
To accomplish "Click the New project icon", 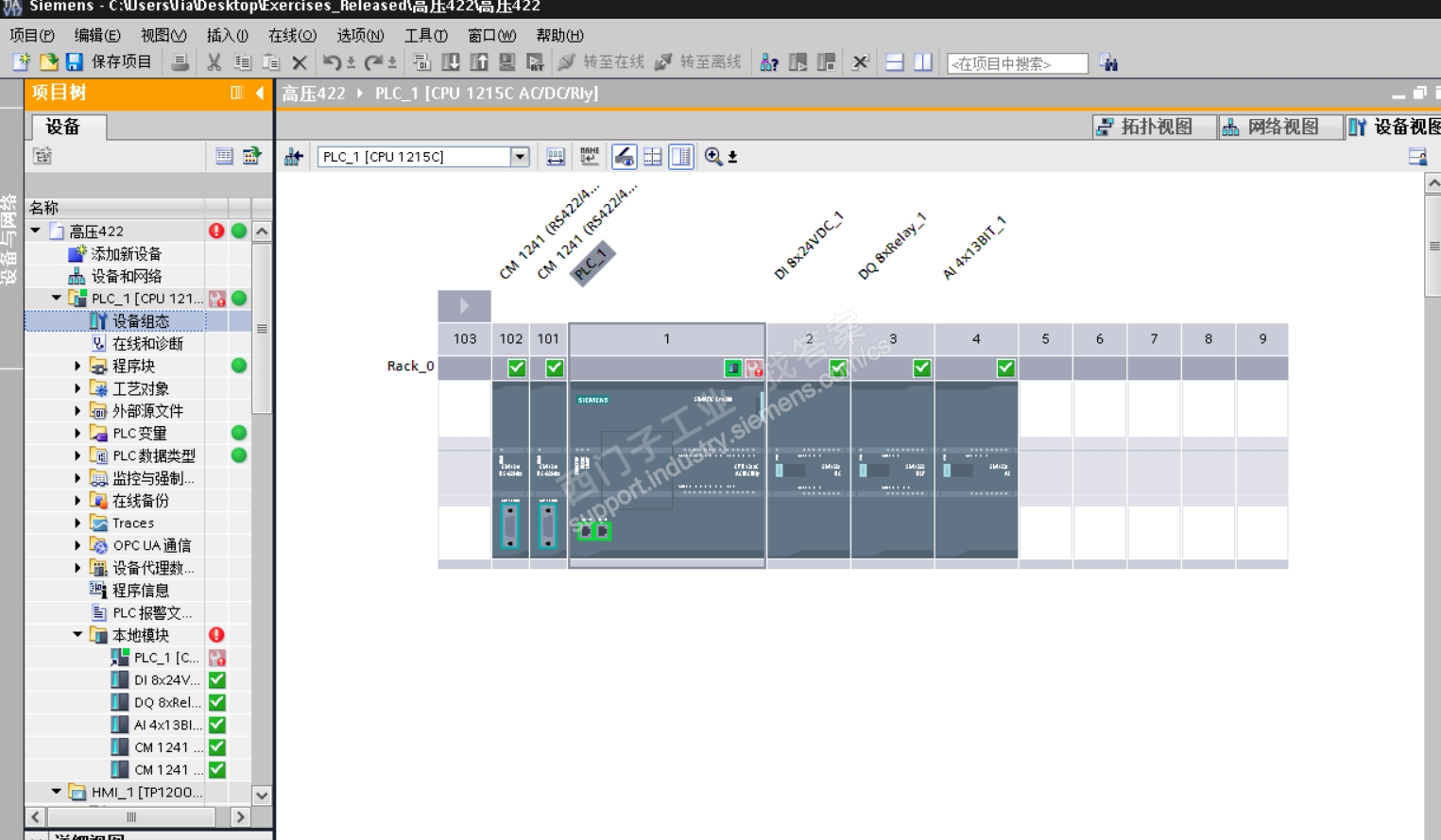I will click(x=21, y=62).
